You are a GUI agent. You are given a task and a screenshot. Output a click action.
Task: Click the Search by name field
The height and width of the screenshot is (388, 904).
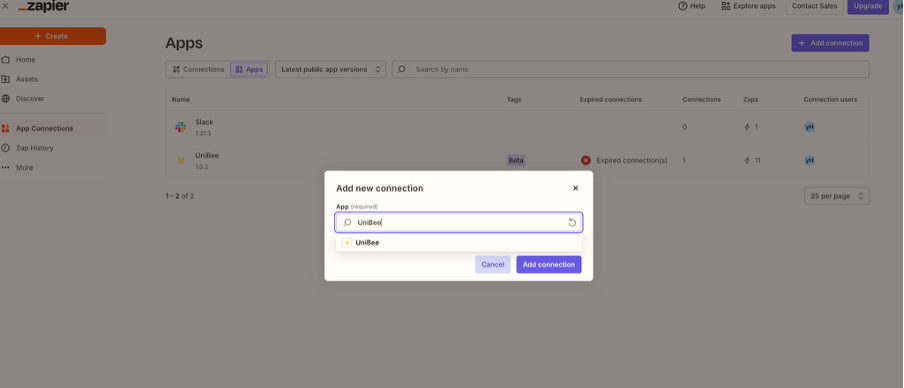pyautogui.click(x=631, y=69)
